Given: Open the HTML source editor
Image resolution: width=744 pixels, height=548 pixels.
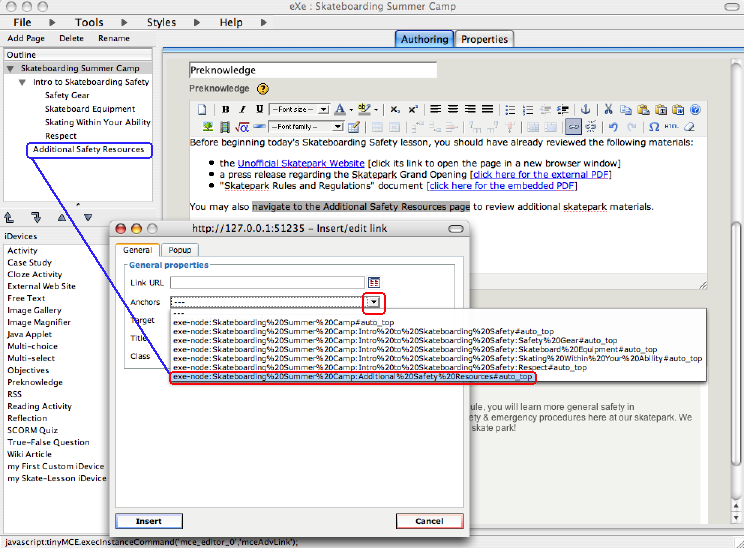Looking at the screenshot, I should (x=671, y=127).
